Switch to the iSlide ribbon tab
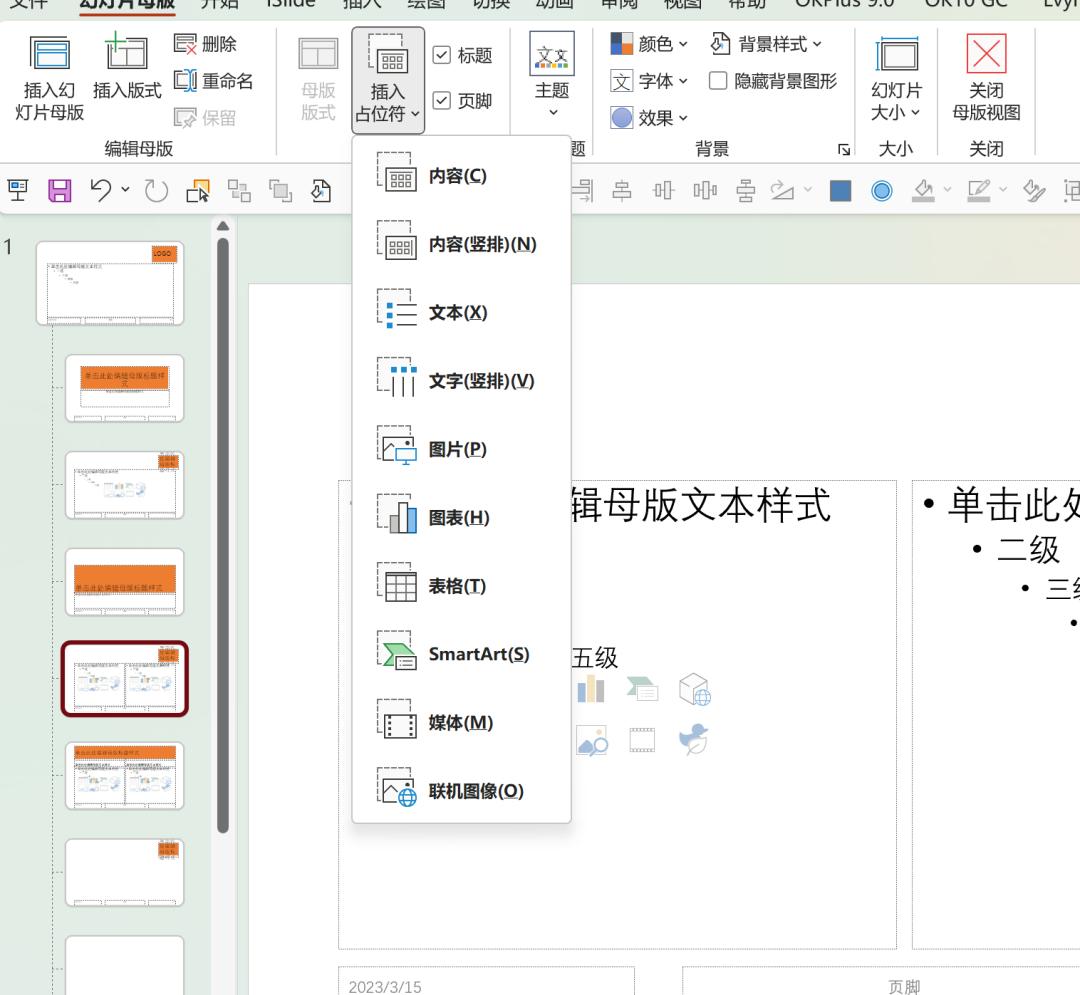 pyautogui.click(x=290, y=5)
